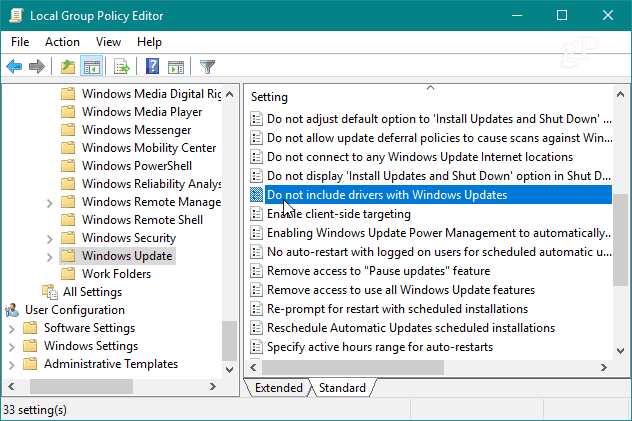This screenshot has height=421, width=632.
Task: Click icon beside 'Re-prompt for restart' setting
Action: click(256, 309)
